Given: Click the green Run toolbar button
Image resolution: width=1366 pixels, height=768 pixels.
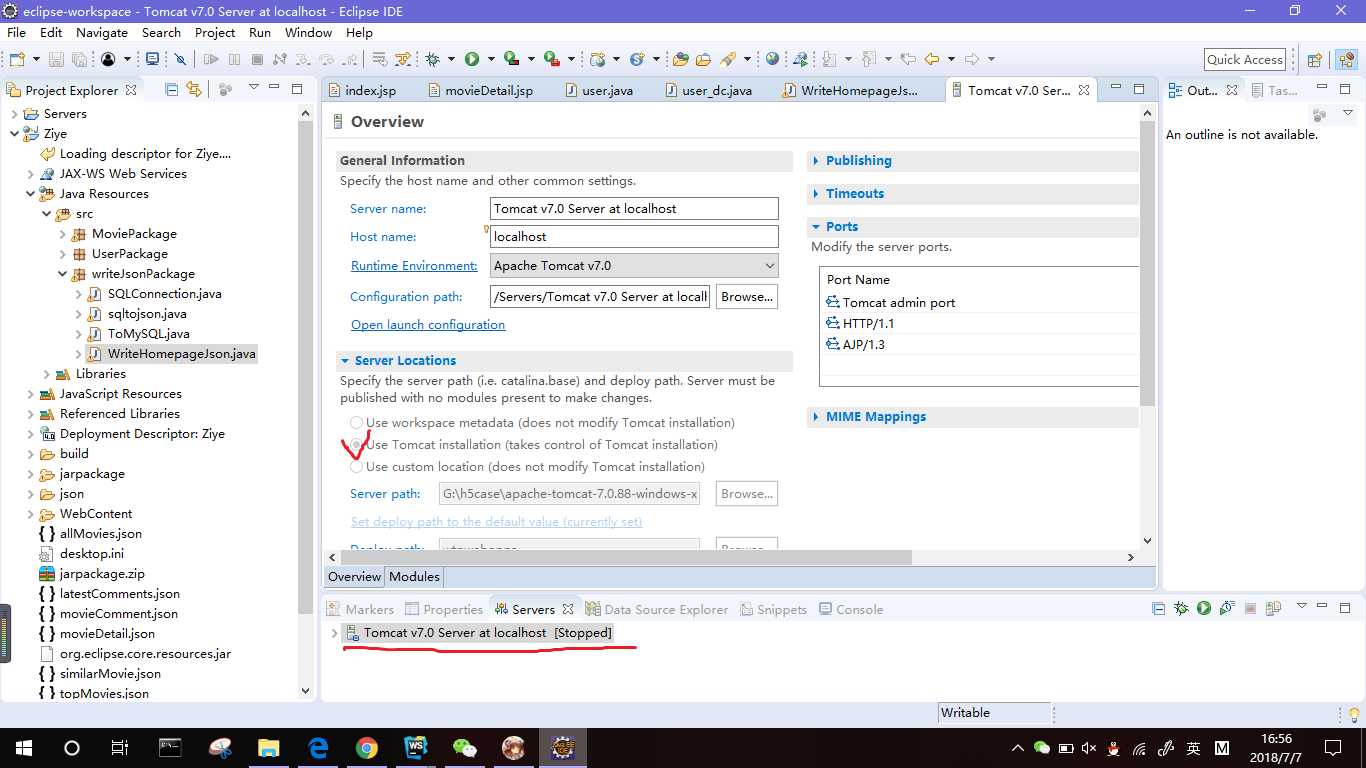Looking at the screenshot, I should tap(472, 59).
